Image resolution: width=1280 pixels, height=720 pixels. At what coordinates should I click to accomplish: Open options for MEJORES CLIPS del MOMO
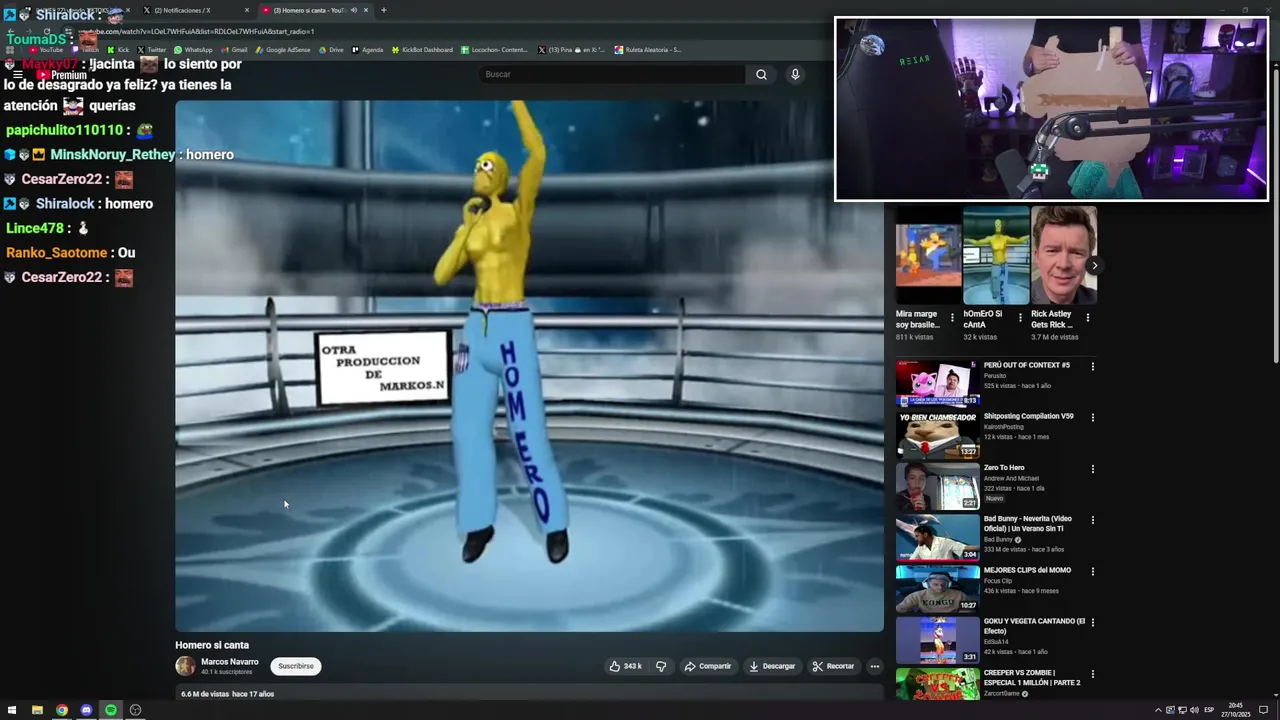(x=1092, y=571)
